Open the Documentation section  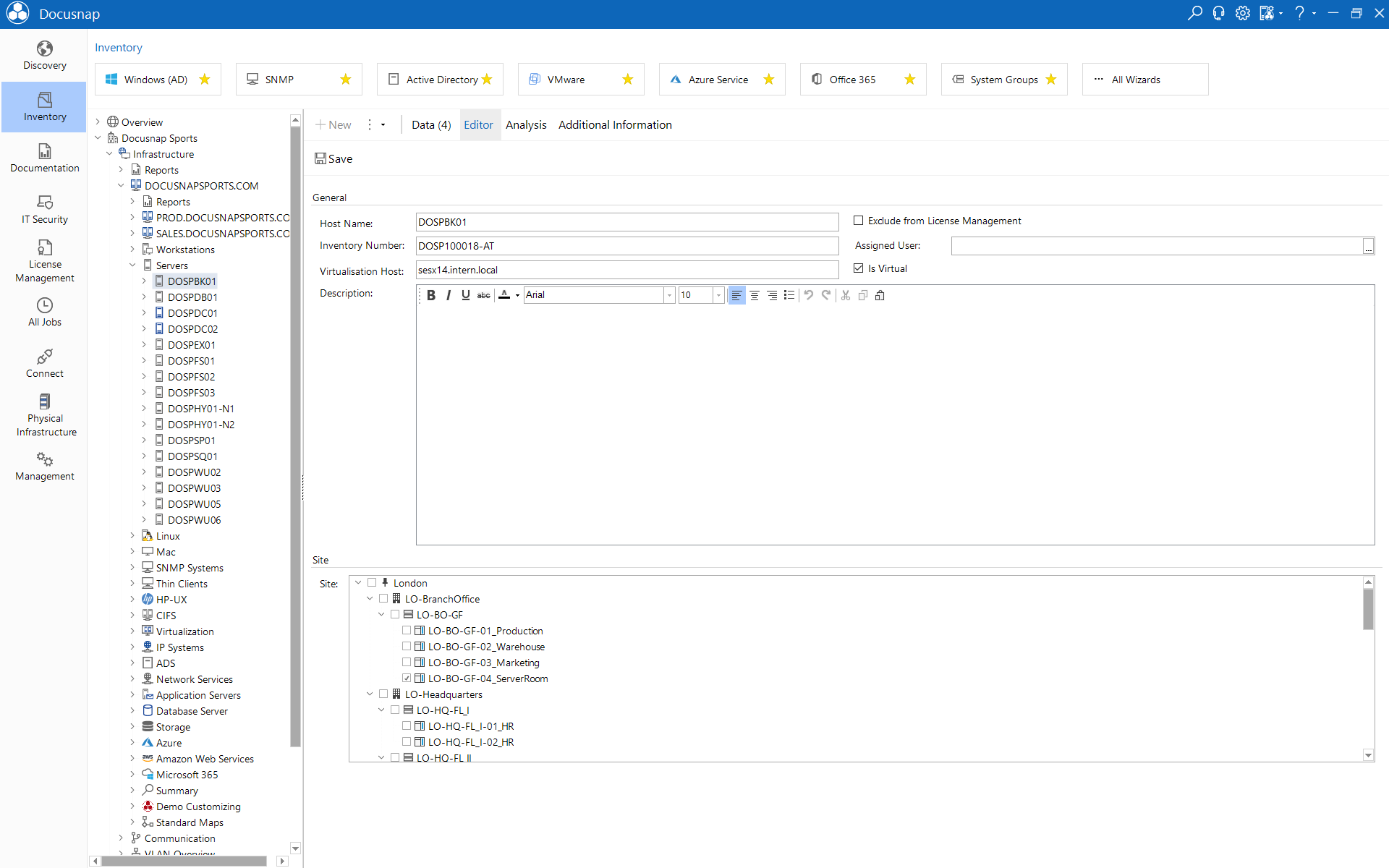[x=44, y=158]
